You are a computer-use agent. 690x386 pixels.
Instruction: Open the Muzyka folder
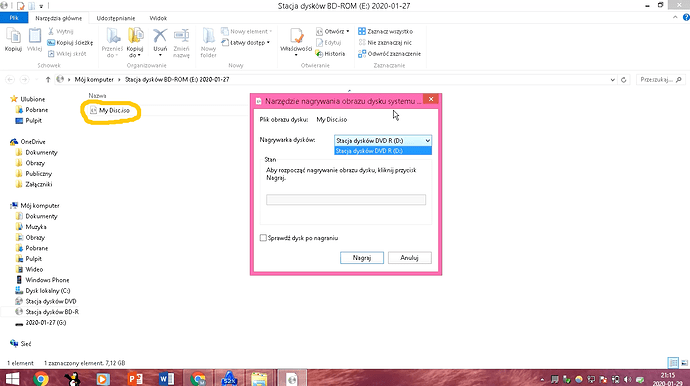[x=31, y=227]
